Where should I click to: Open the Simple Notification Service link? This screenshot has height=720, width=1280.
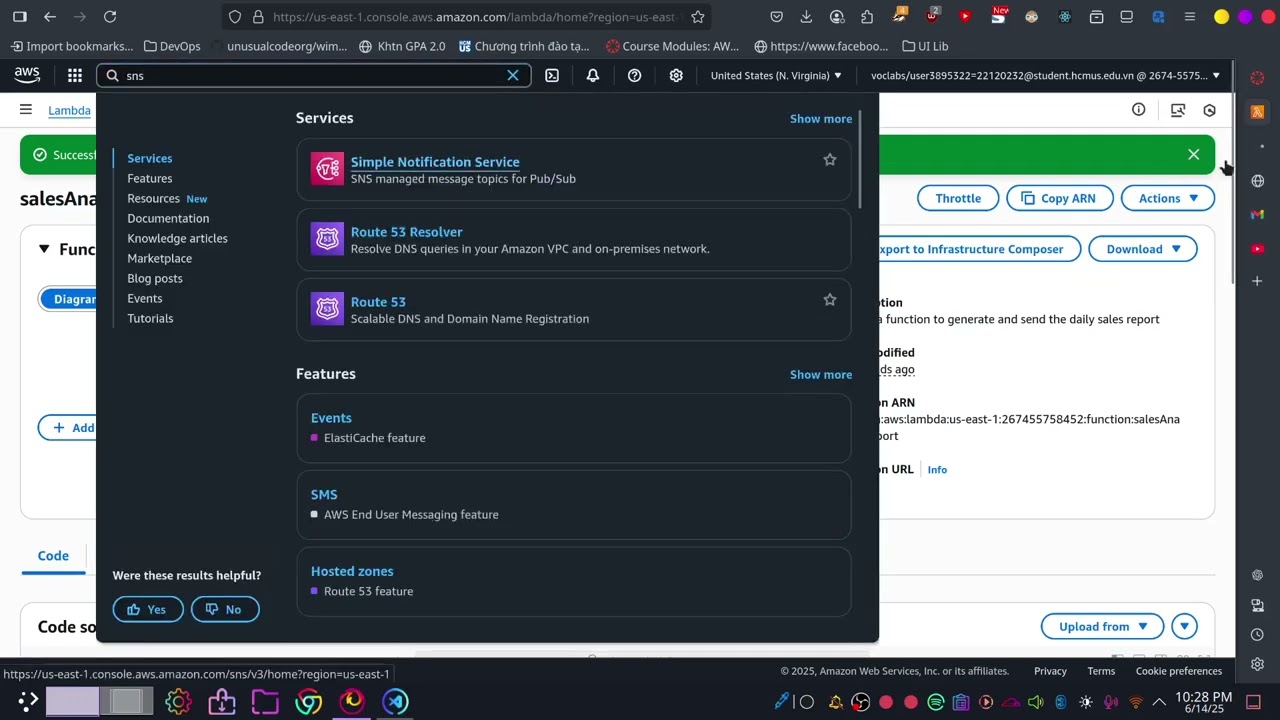pyautogui.click(x=435, y=162)
